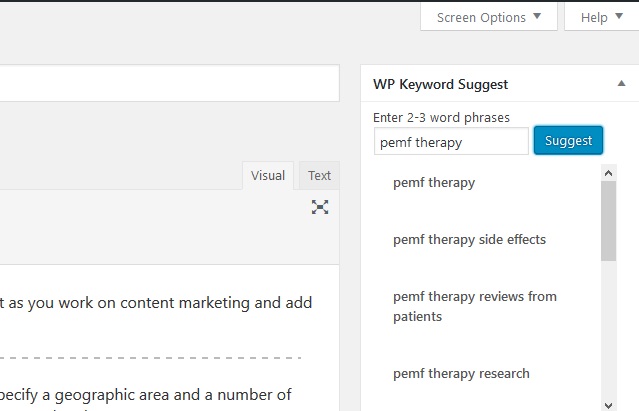
Task: Choose 'pemf therapy reviews from patients' suggestion
Action: tap(475, 306)
